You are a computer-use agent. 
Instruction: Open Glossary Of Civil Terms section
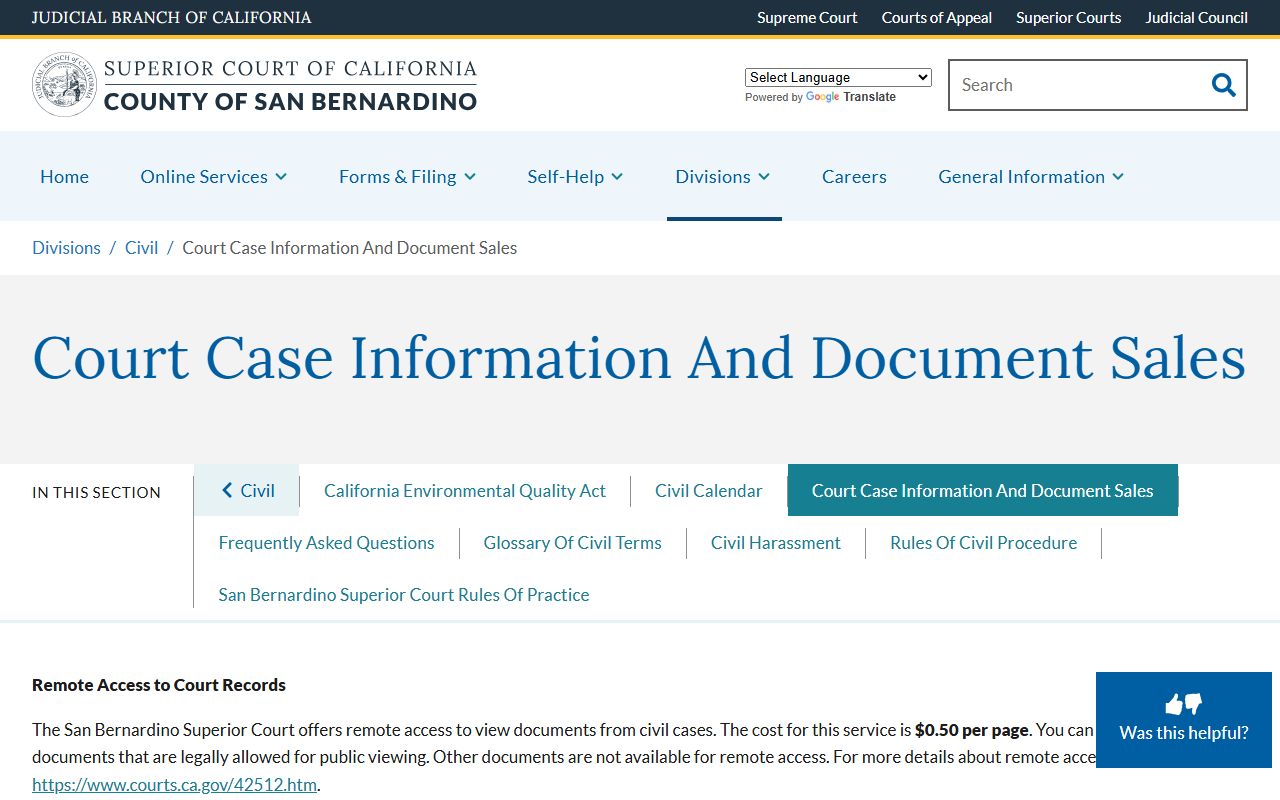(573, 542)
